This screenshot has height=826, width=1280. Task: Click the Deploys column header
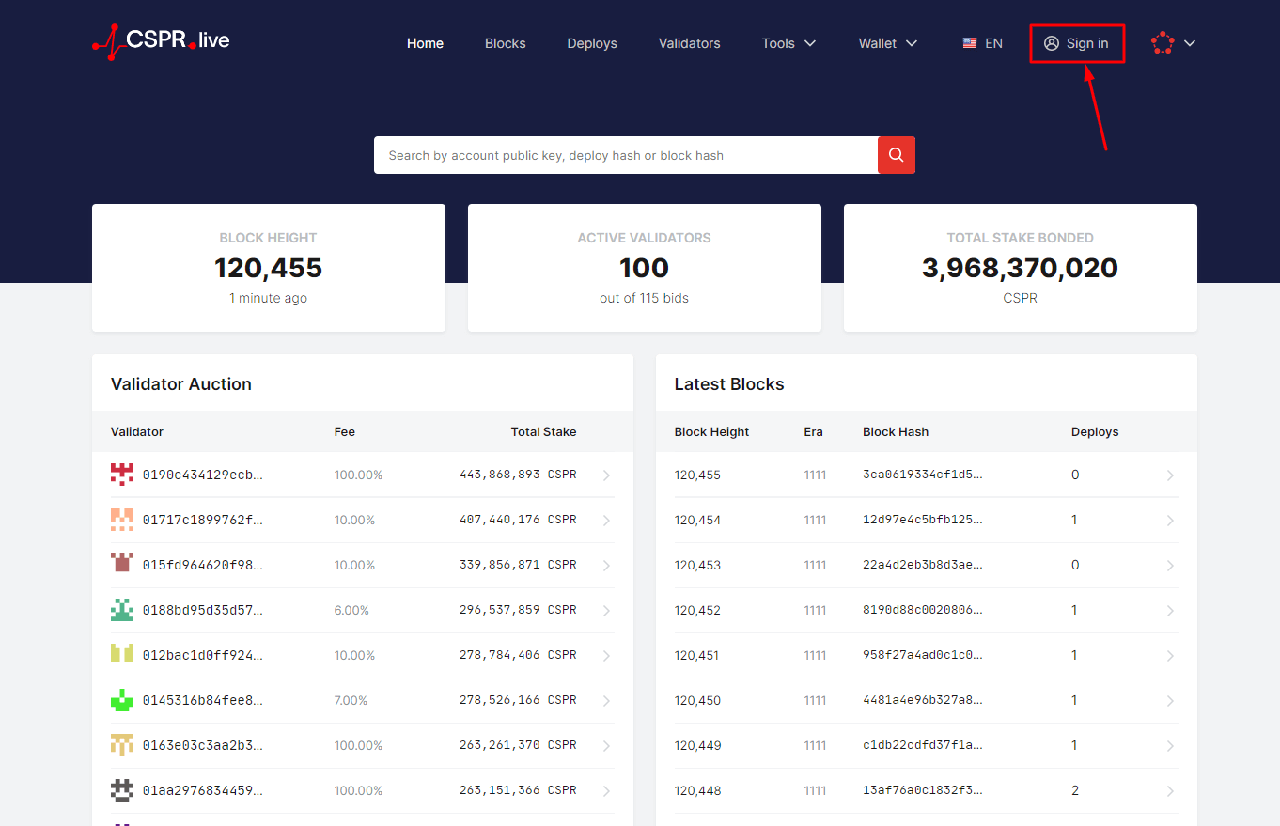click(x=1094, y=432)
